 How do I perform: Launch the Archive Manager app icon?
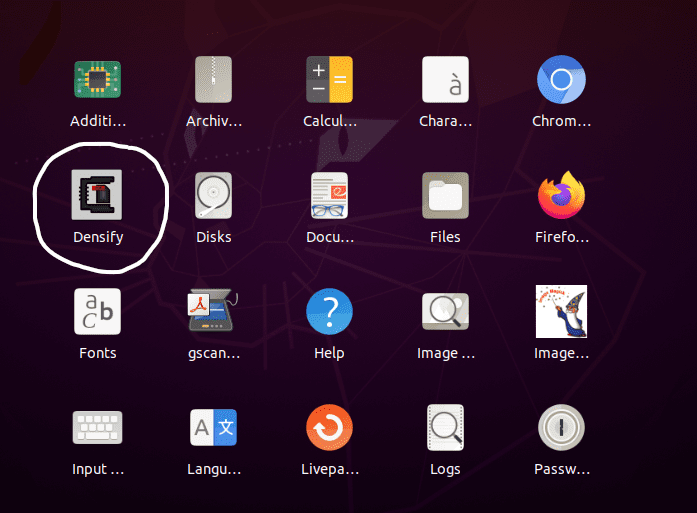(213, 80)
